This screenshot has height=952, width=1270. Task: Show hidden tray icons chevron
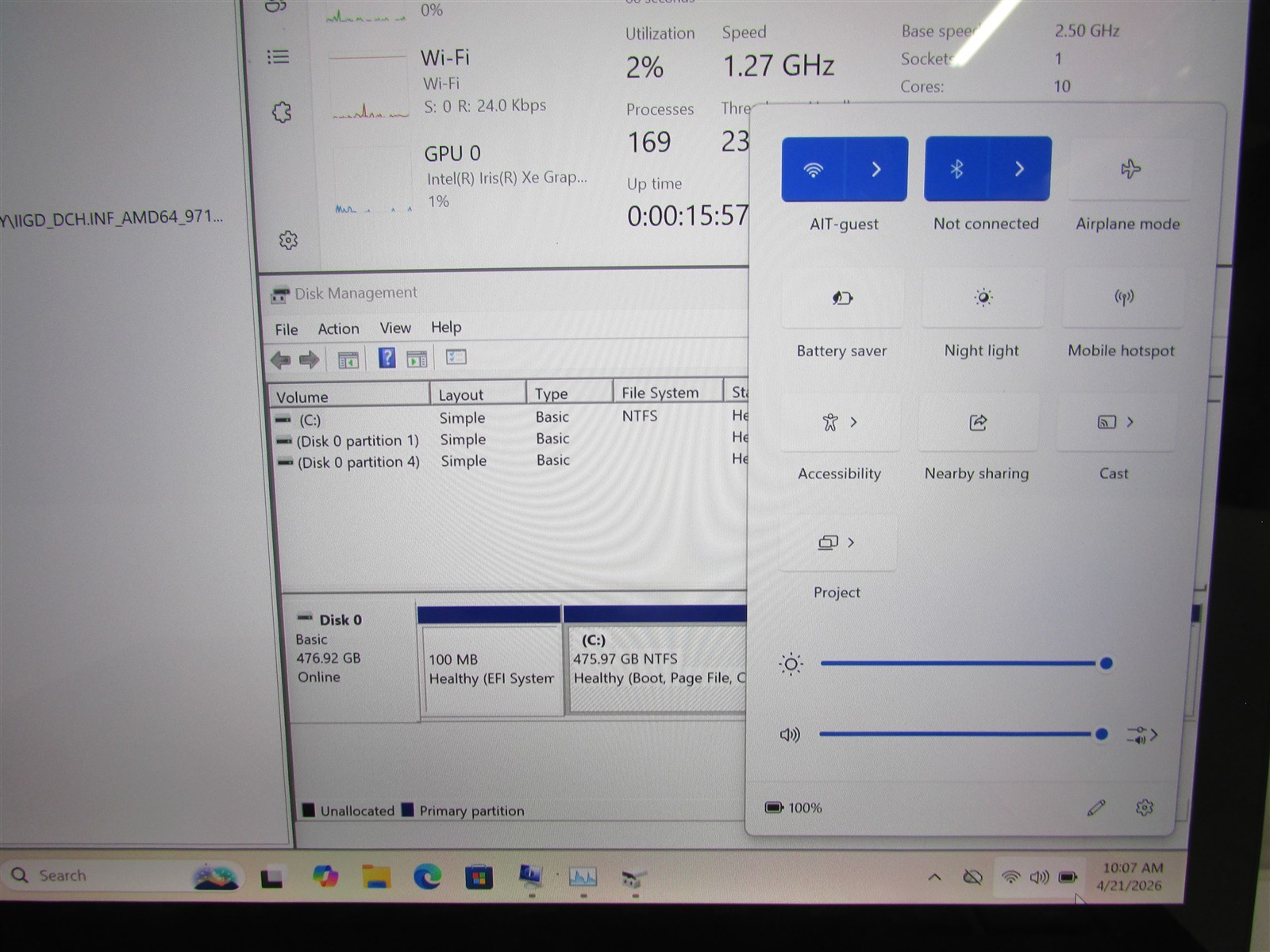(935, 877)
